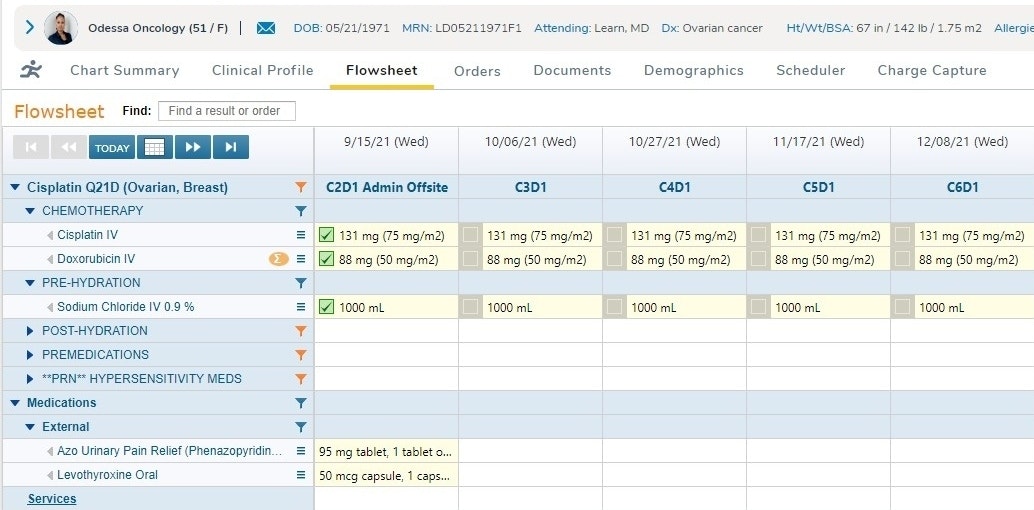Jump to last date with skip-forward button
1034x510 pixels.
pyautogui.click(x=230, y=148)
